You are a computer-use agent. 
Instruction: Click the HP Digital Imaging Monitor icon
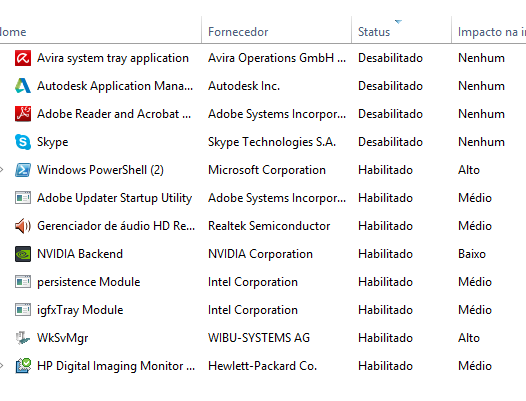coord(23,366)
